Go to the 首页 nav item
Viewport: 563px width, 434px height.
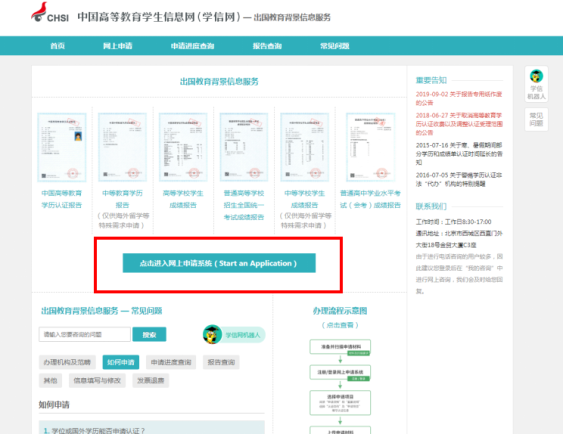click(x=57, y=46)
